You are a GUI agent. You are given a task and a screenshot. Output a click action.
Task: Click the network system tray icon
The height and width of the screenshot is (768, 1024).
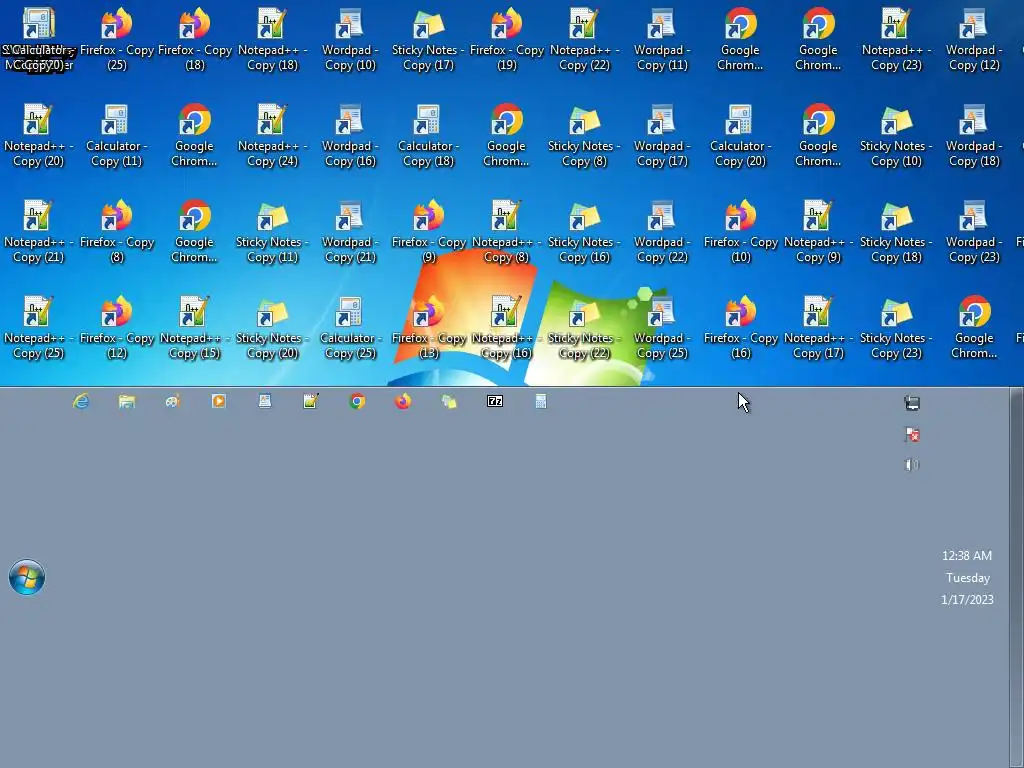(912, 403)
